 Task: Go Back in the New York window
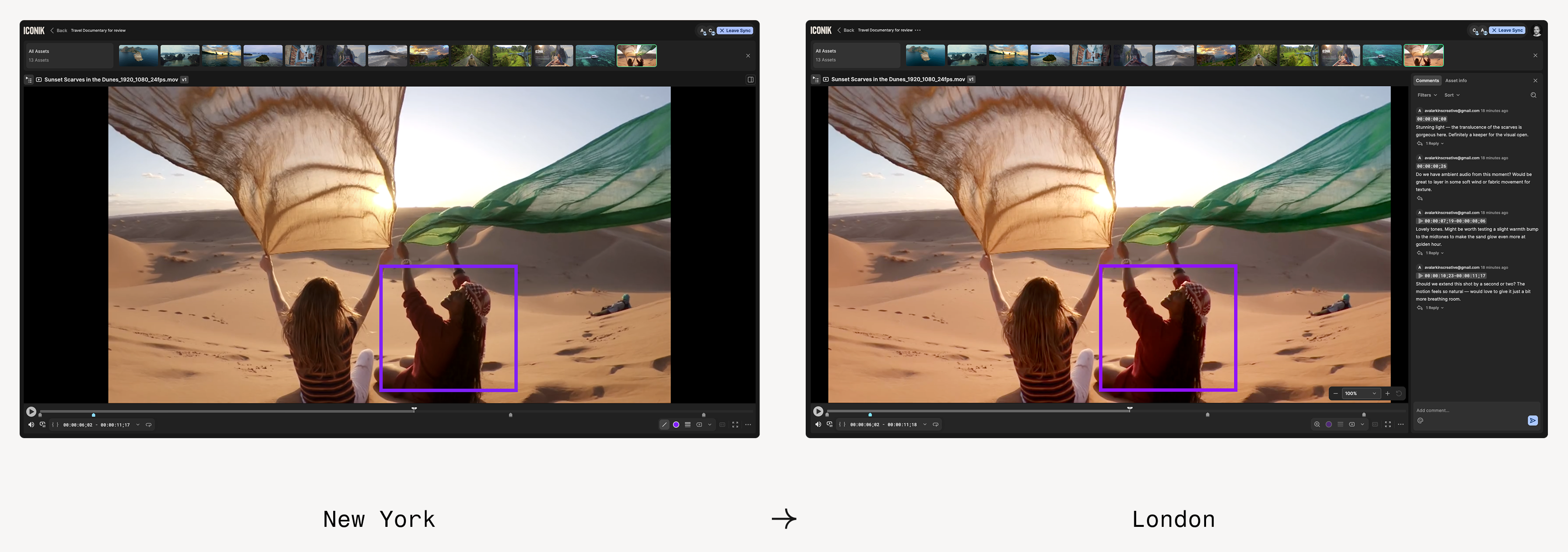click(x=59, y=31)
